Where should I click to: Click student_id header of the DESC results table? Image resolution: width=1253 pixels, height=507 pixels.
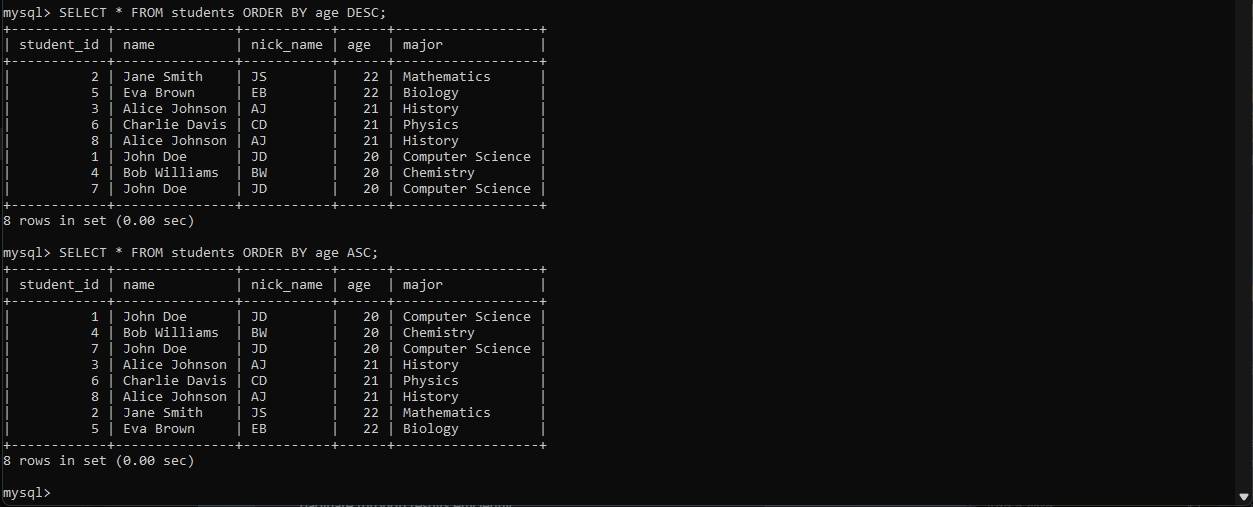click(x=59, y=45)
